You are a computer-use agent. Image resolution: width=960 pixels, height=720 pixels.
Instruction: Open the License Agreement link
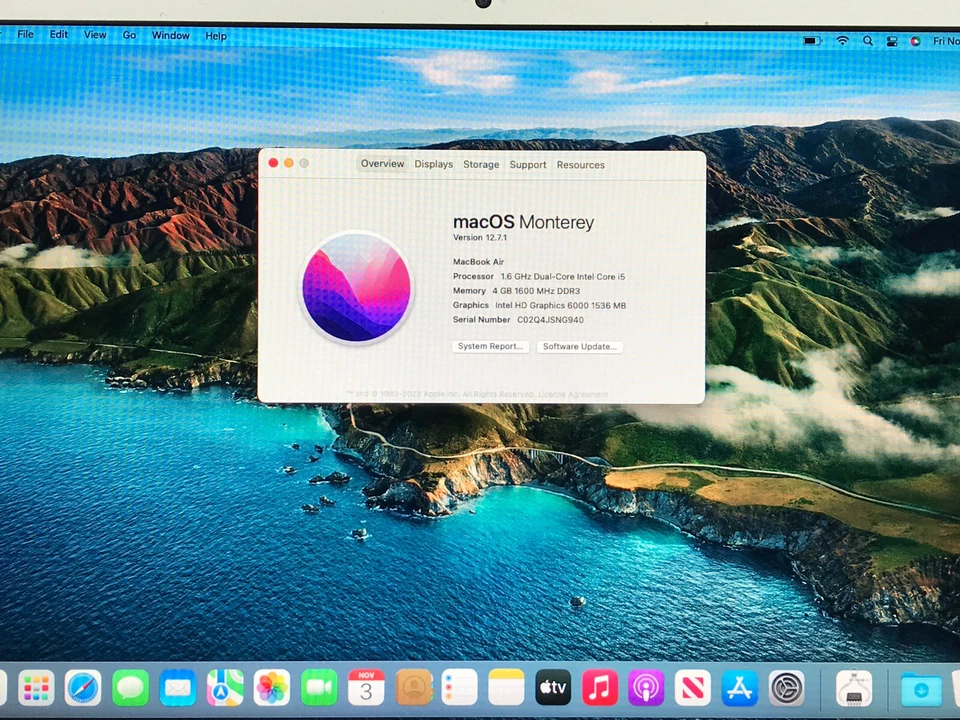pos(572,394)
